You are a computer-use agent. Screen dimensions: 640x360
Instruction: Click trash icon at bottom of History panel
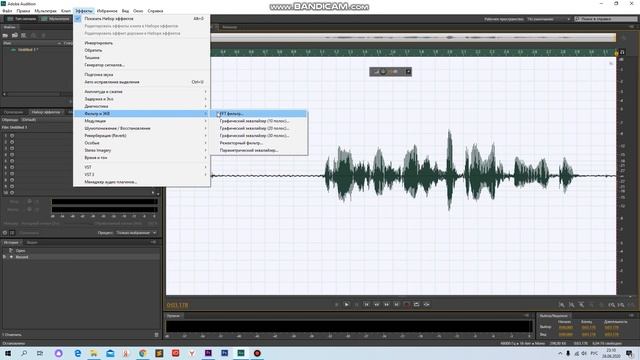click(x=157, y=335)
